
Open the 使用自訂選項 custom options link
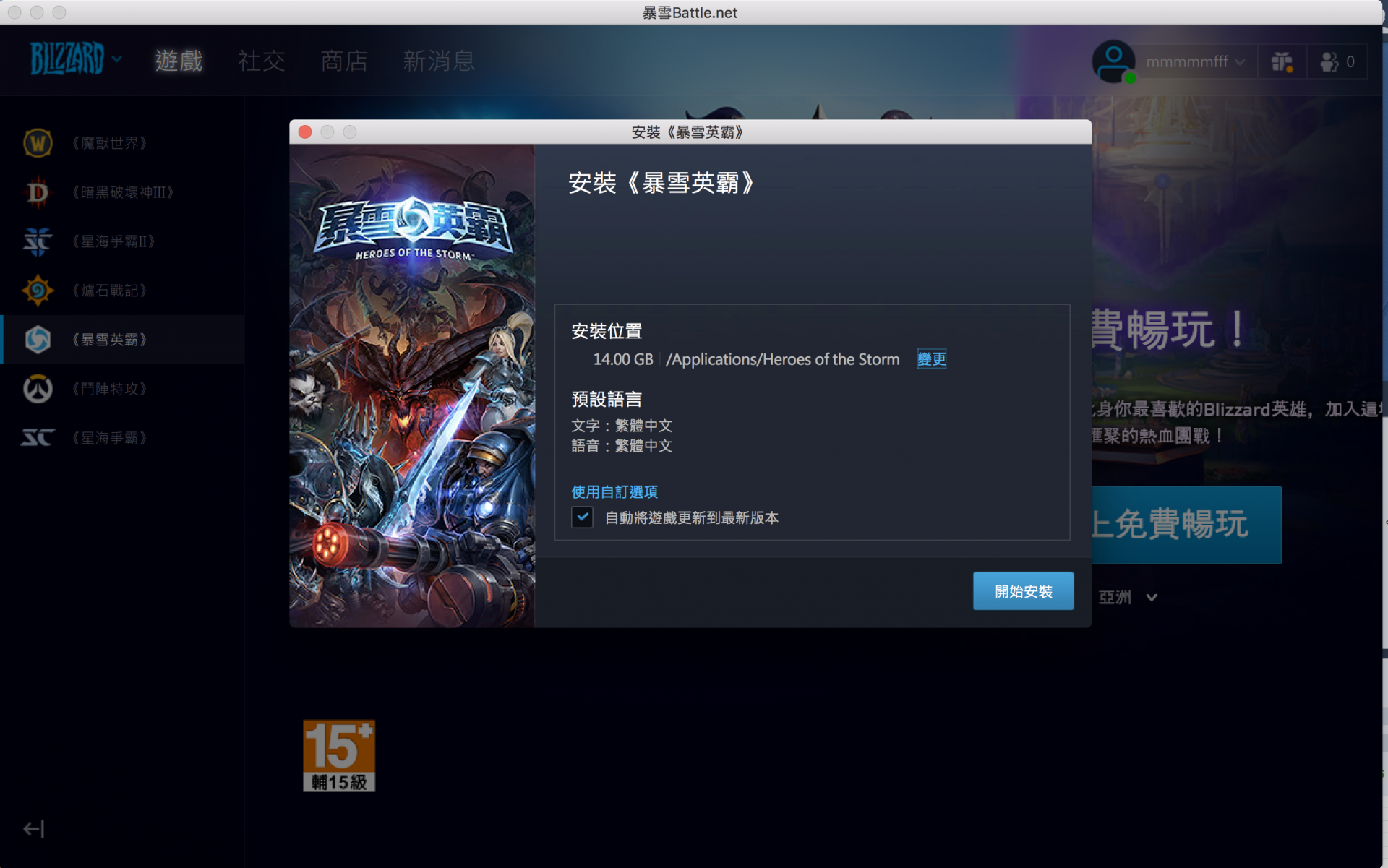point(614,492)
